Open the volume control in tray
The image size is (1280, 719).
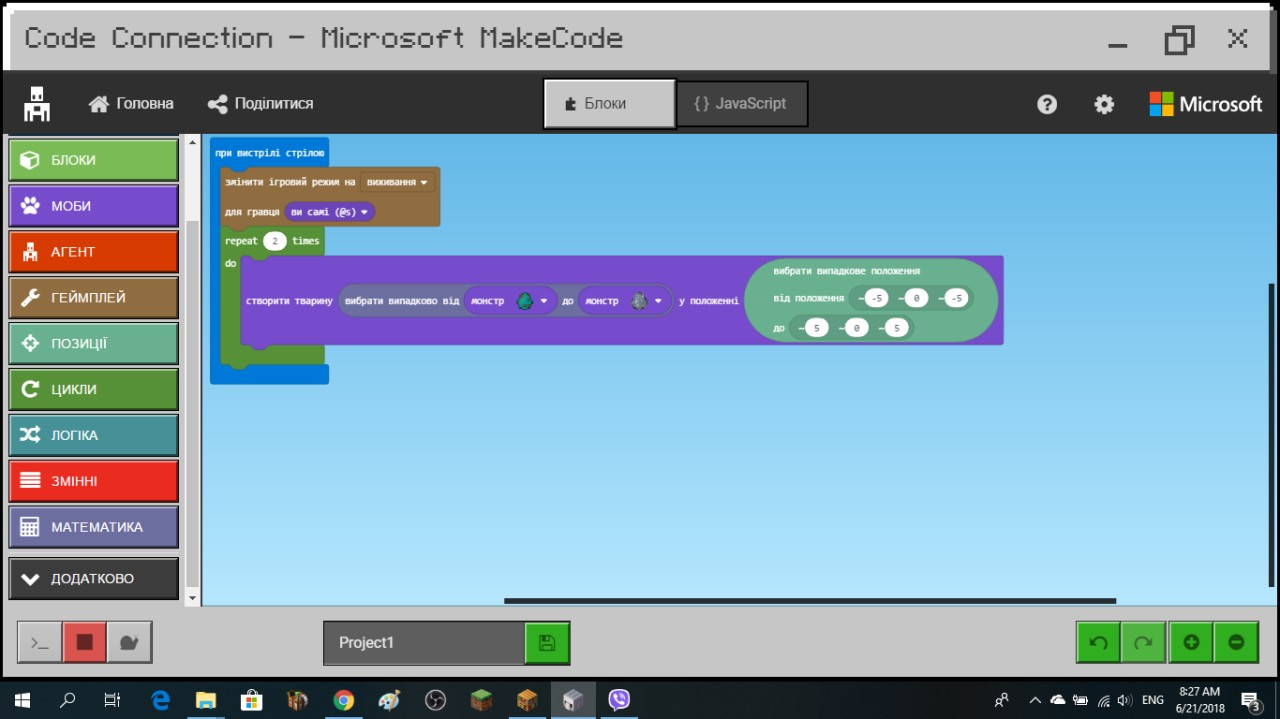(x=1124, y=700)
